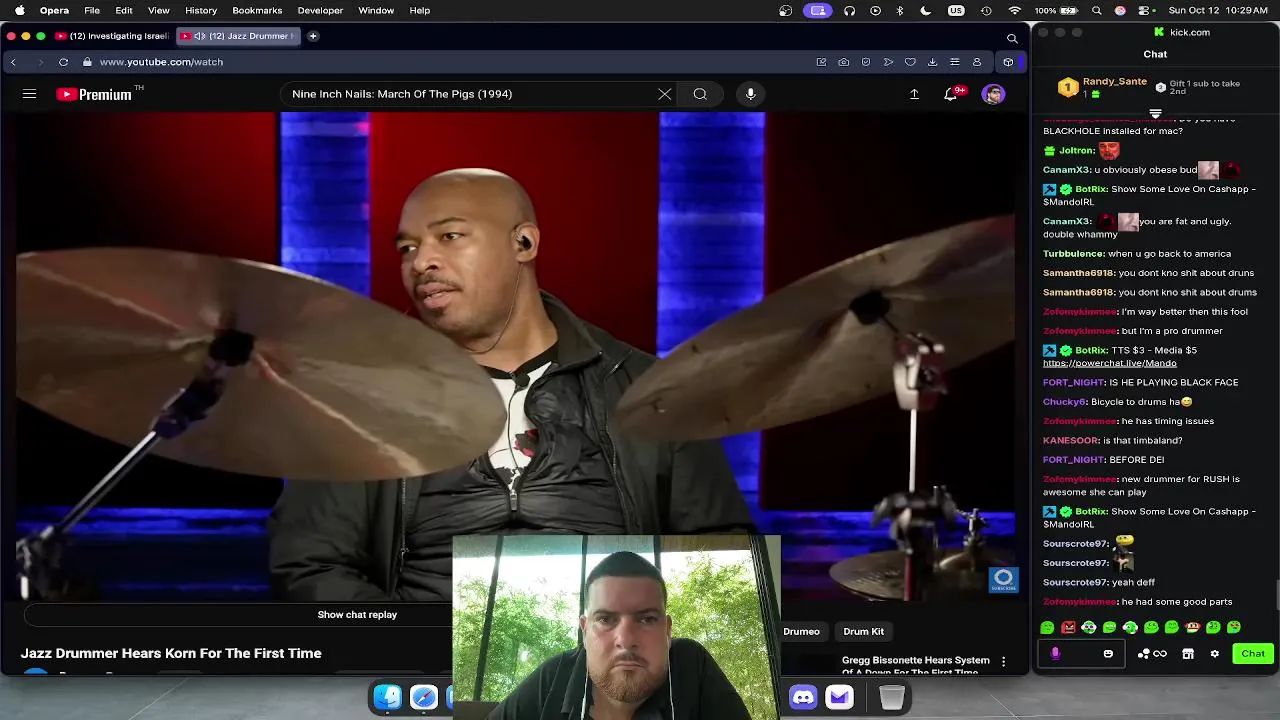Run the YouTube search magnifier button
The height and width of the screenshot is (720, 1280).
700,94
